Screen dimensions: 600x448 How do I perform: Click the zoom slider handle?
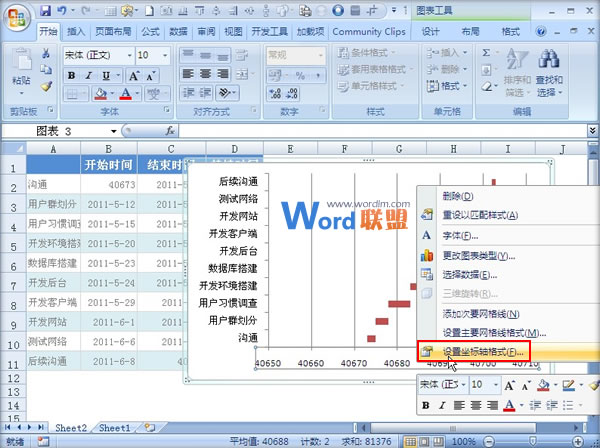[x=533, y=442]
